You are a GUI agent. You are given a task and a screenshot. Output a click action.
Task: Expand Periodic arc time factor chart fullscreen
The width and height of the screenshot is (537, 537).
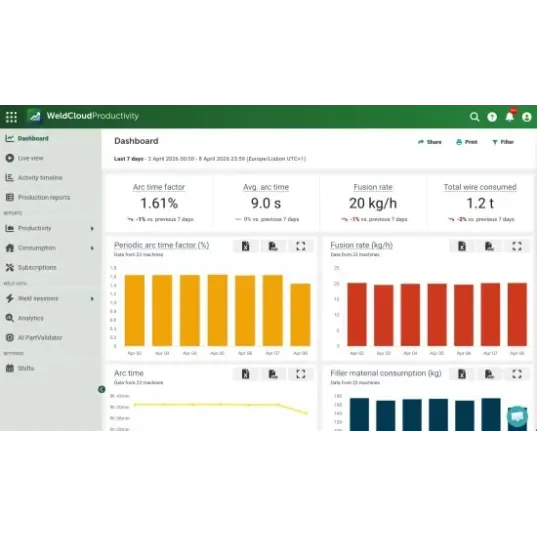(x=301, y=246)
